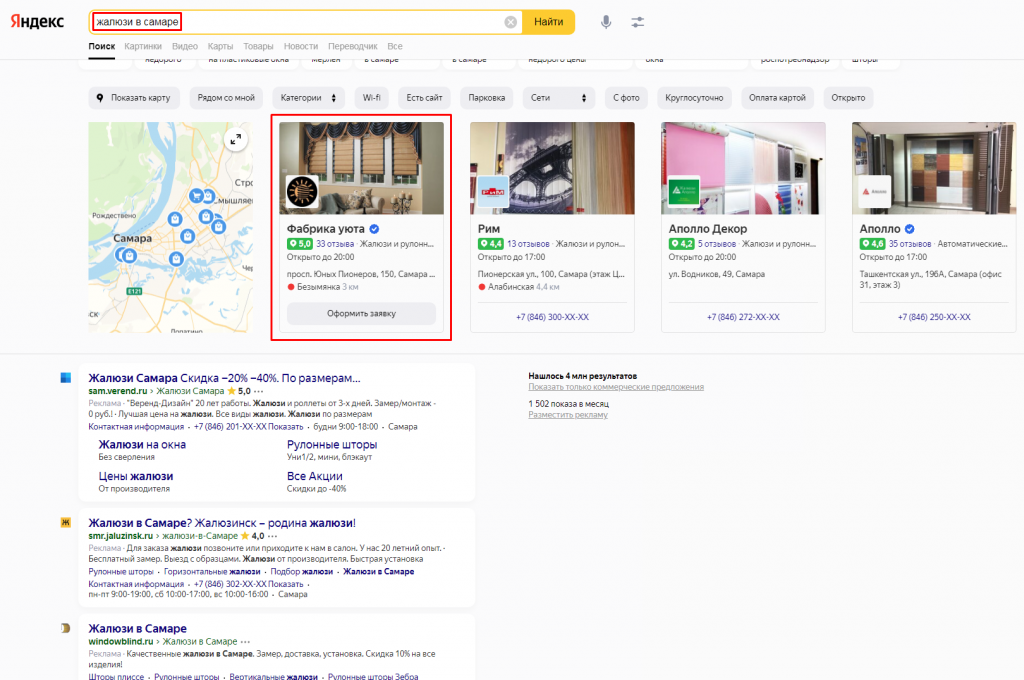Screen dimensions: 1024x680
Task: Open the Сети dropdown
Action: pos(559,98)
